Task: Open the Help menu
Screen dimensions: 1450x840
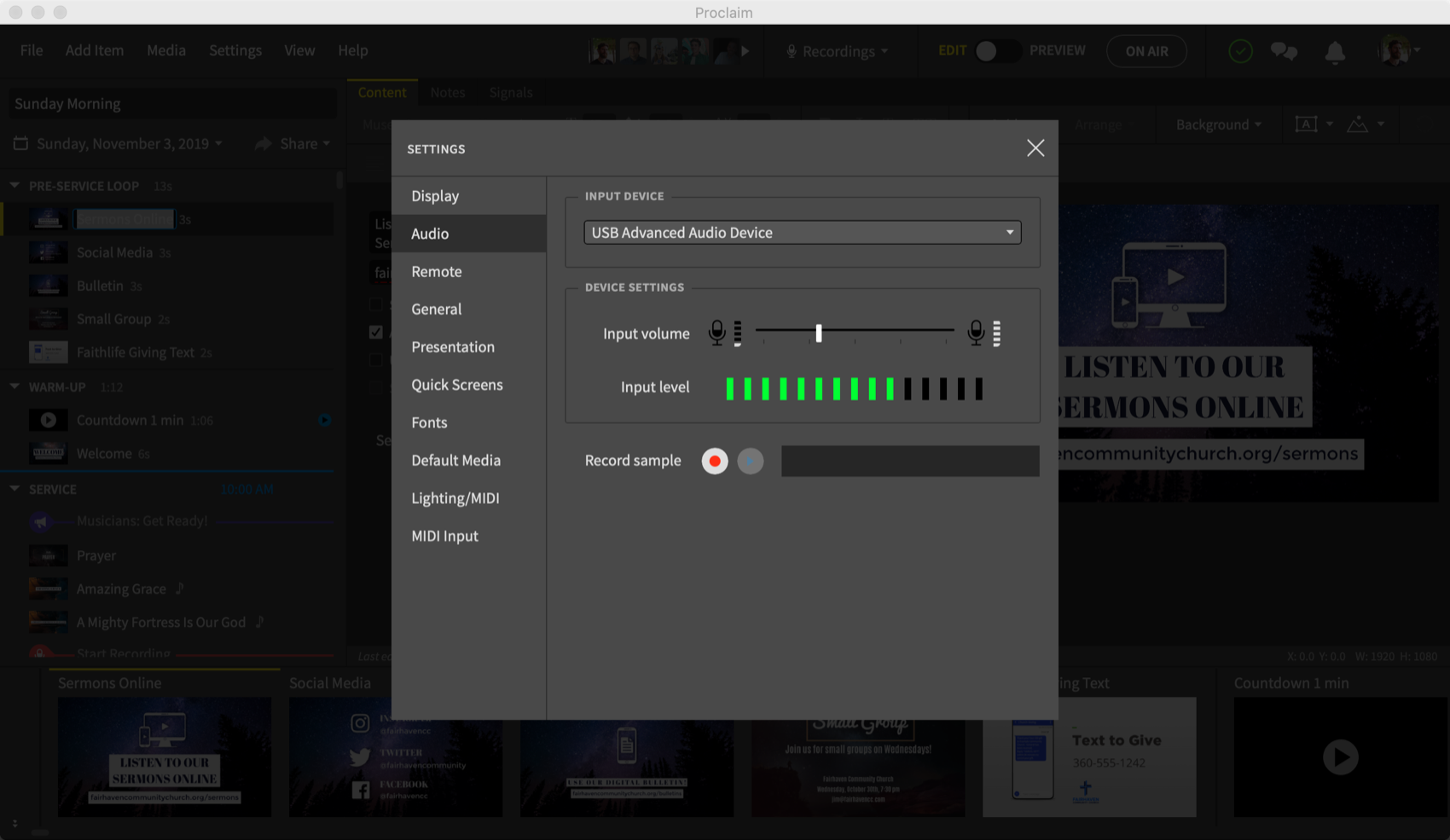Action: click(x=353, y=50)
